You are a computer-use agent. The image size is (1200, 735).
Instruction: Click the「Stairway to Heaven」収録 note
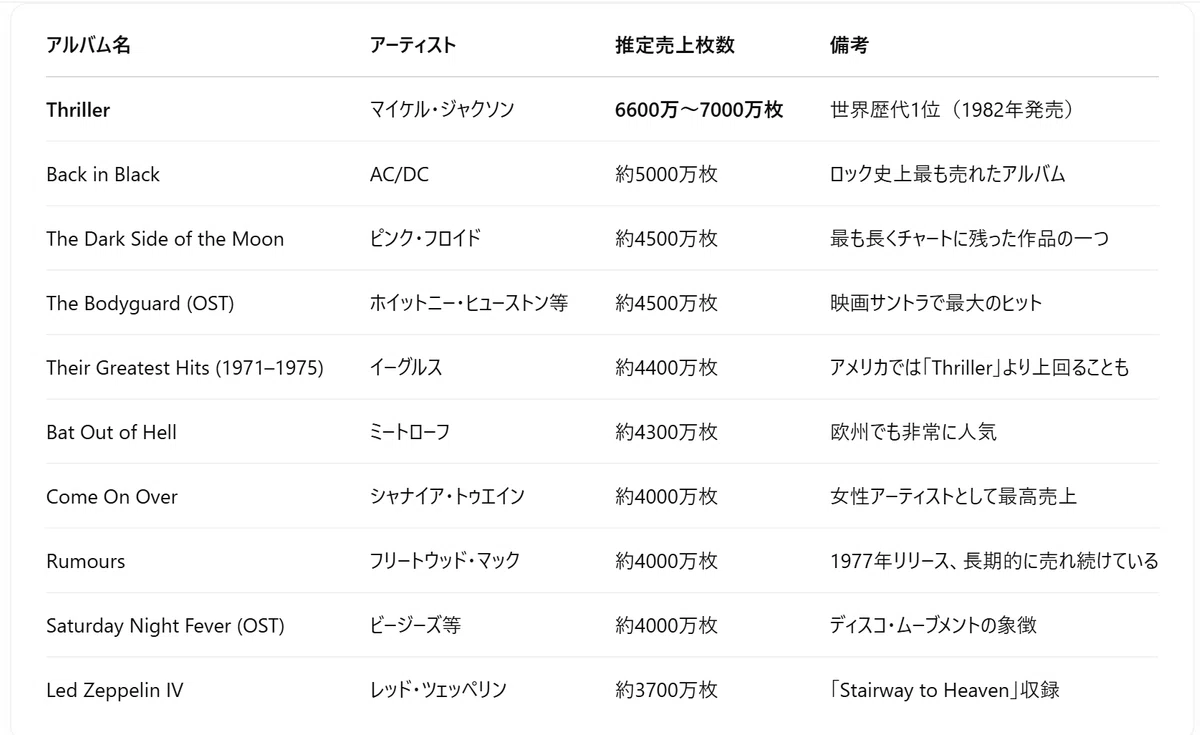coord(945,690)
